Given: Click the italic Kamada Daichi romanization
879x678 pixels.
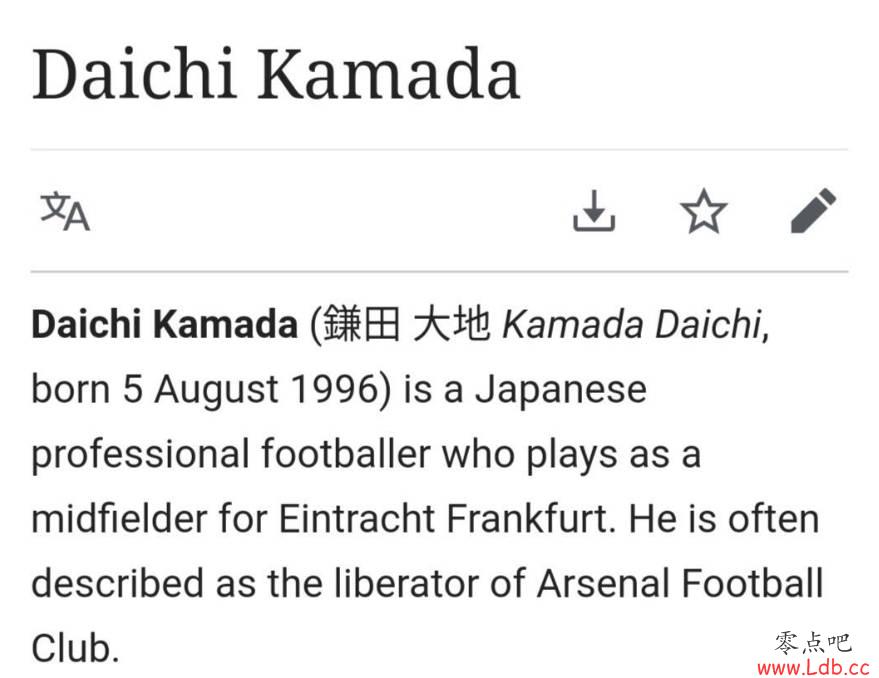Looking at the screenshot, I should point(632,324).
